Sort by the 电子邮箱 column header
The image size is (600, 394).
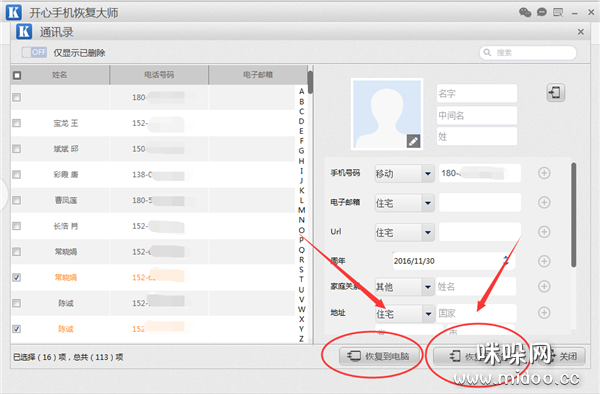[x=258, y=75]
